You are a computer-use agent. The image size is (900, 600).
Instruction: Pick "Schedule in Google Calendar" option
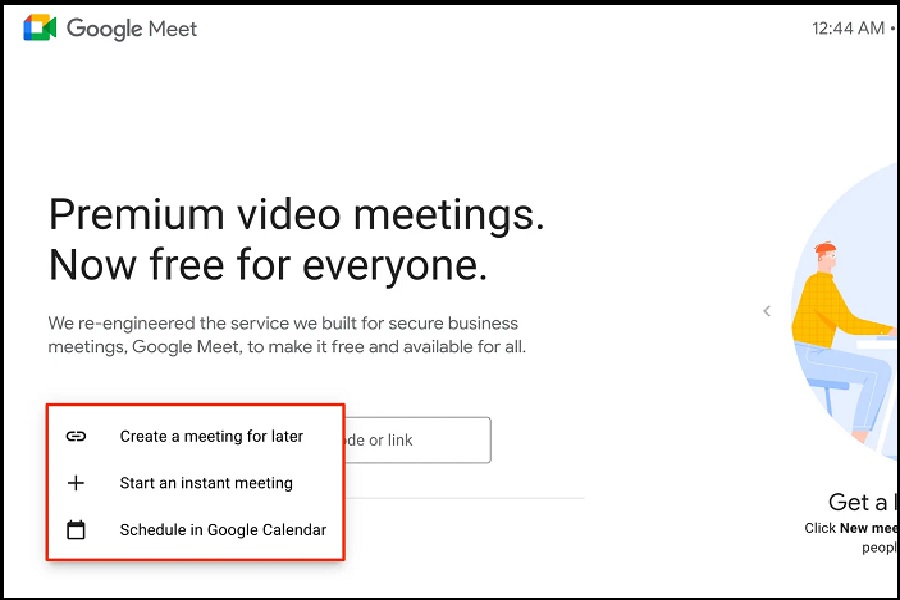[222, 530]
